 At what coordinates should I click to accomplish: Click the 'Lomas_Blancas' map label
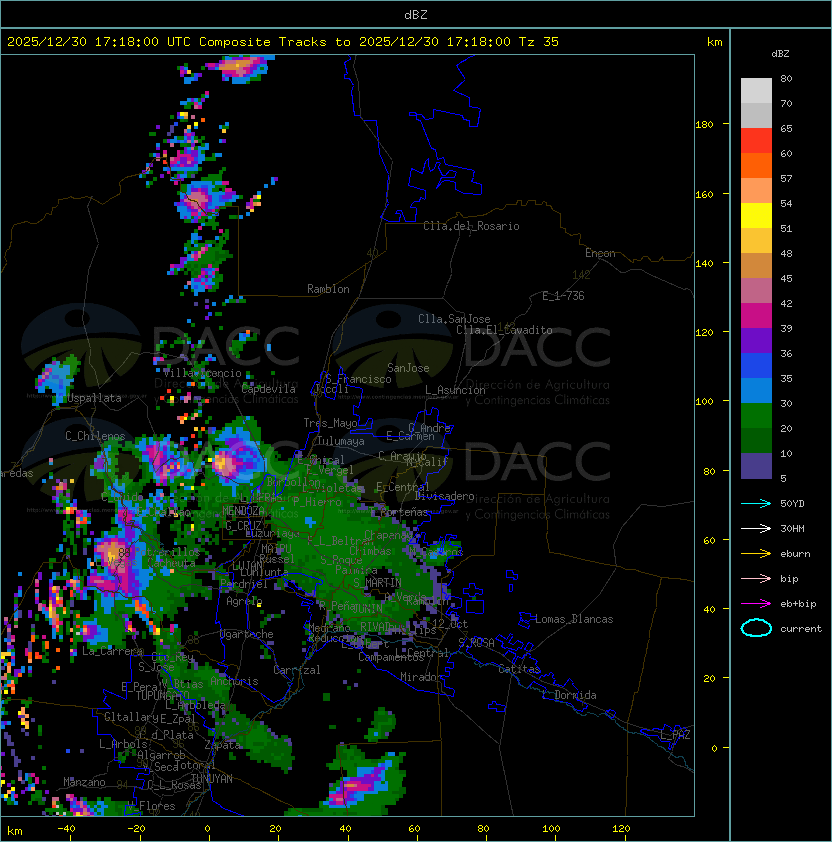pyautogui.click(x=574, y=619)
